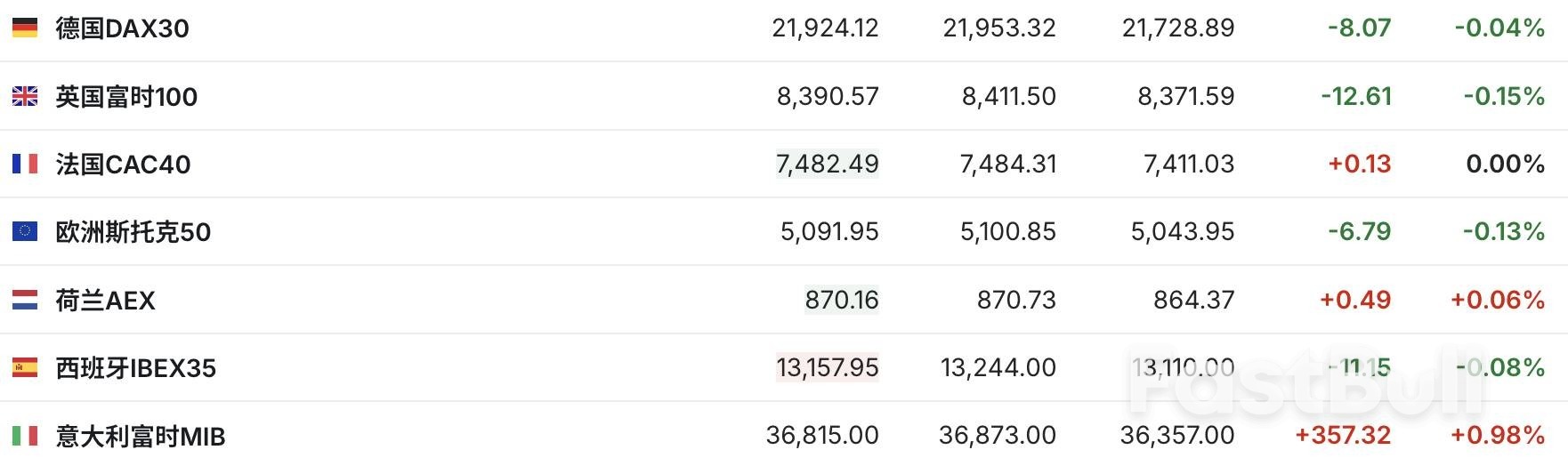Open the 法国CAC40 index page
Image resolution: width=1568 pixels, height=466 pixels.
(x=123, y=165)
